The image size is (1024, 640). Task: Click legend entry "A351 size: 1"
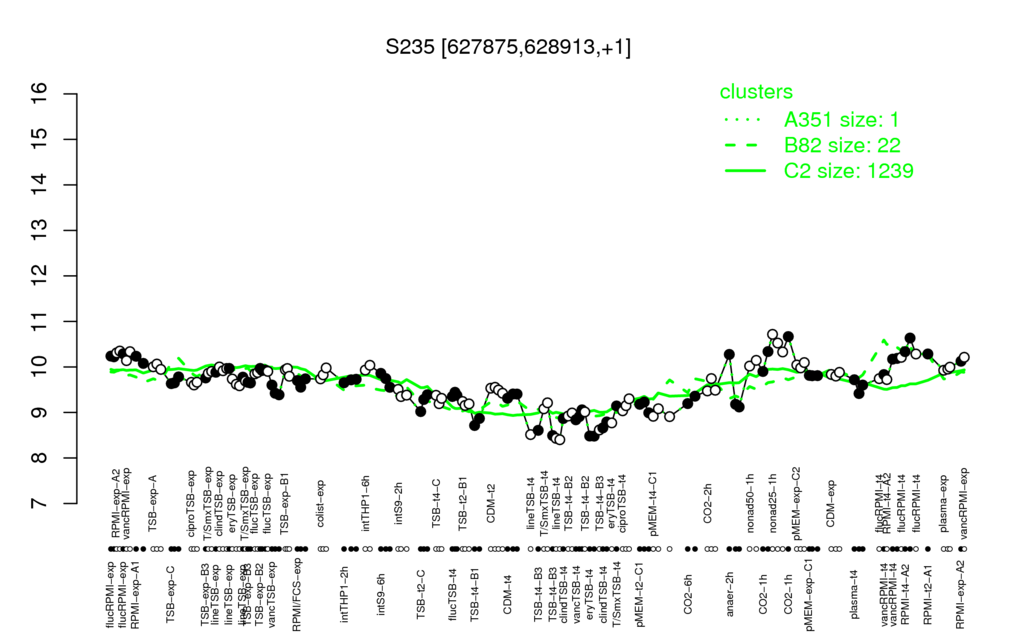[x=842, y=120]
